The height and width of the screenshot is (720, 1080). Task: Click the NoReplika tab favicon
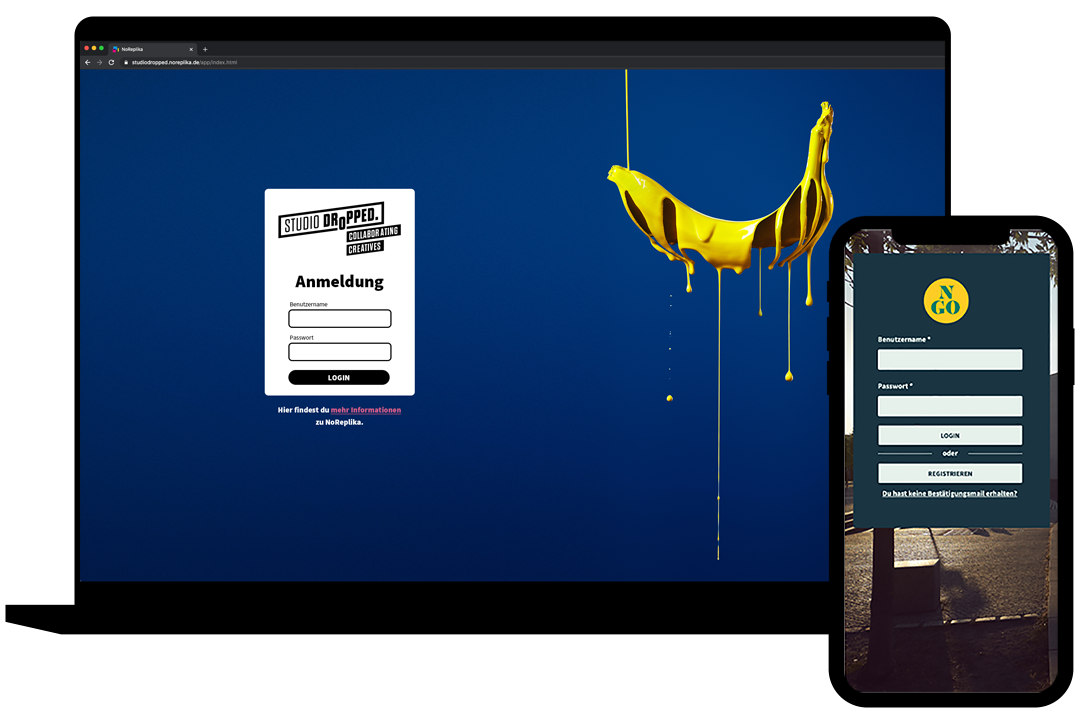pos(116,49)
